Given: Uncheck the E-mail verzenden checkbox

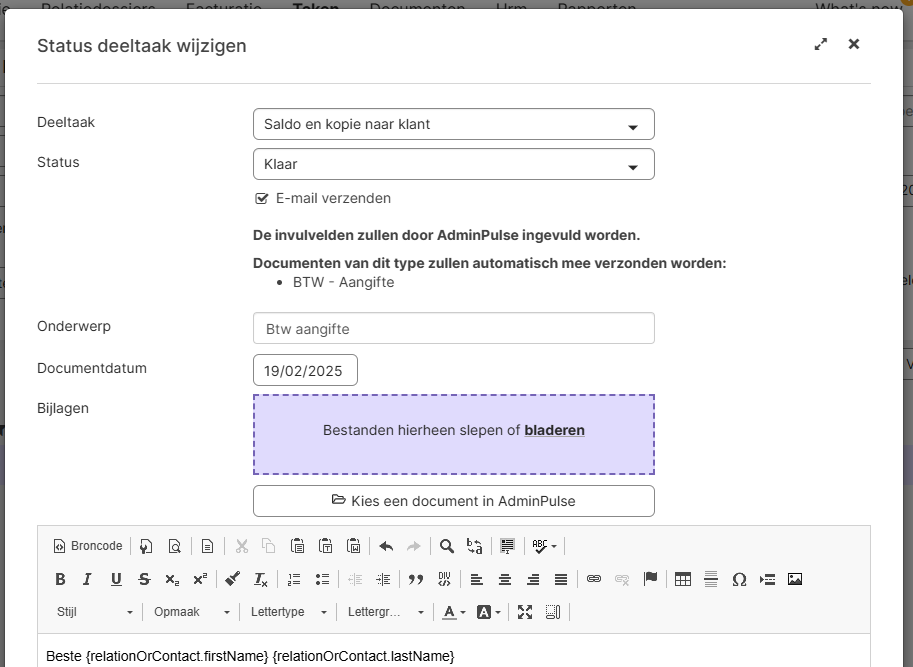Looking at the screenshot, I should [262, 198].
